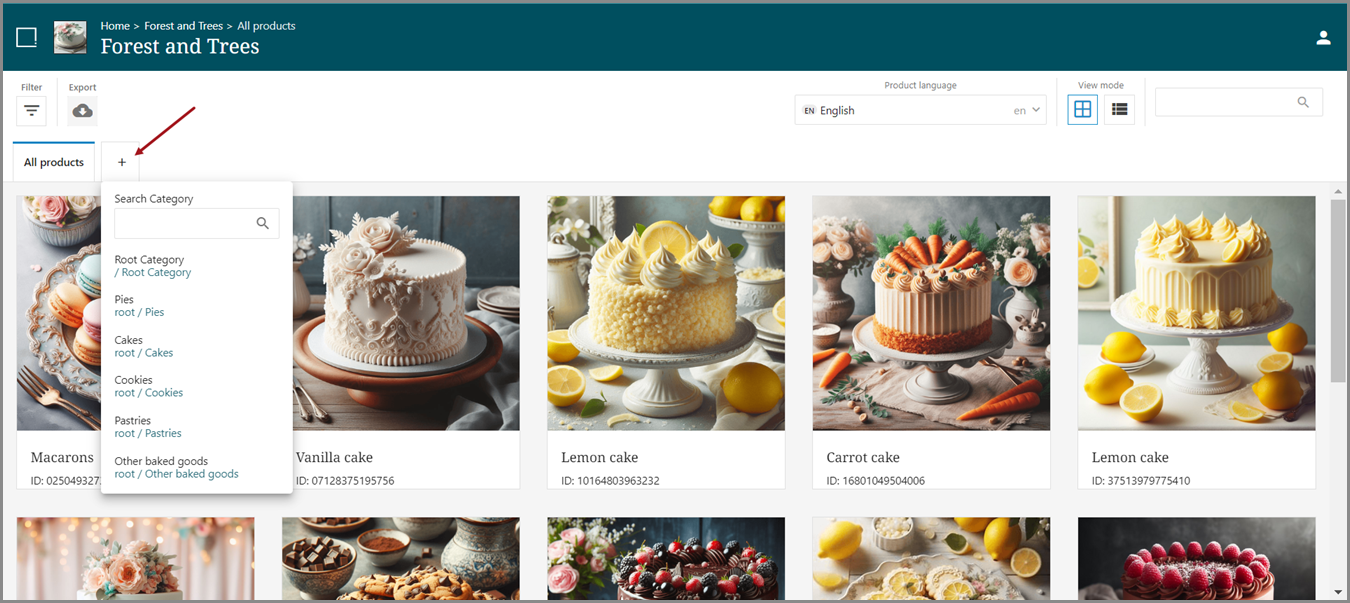Click the plus icon to add category tab
Viewport: 1350px width, 603px height.
click(121, 162)
